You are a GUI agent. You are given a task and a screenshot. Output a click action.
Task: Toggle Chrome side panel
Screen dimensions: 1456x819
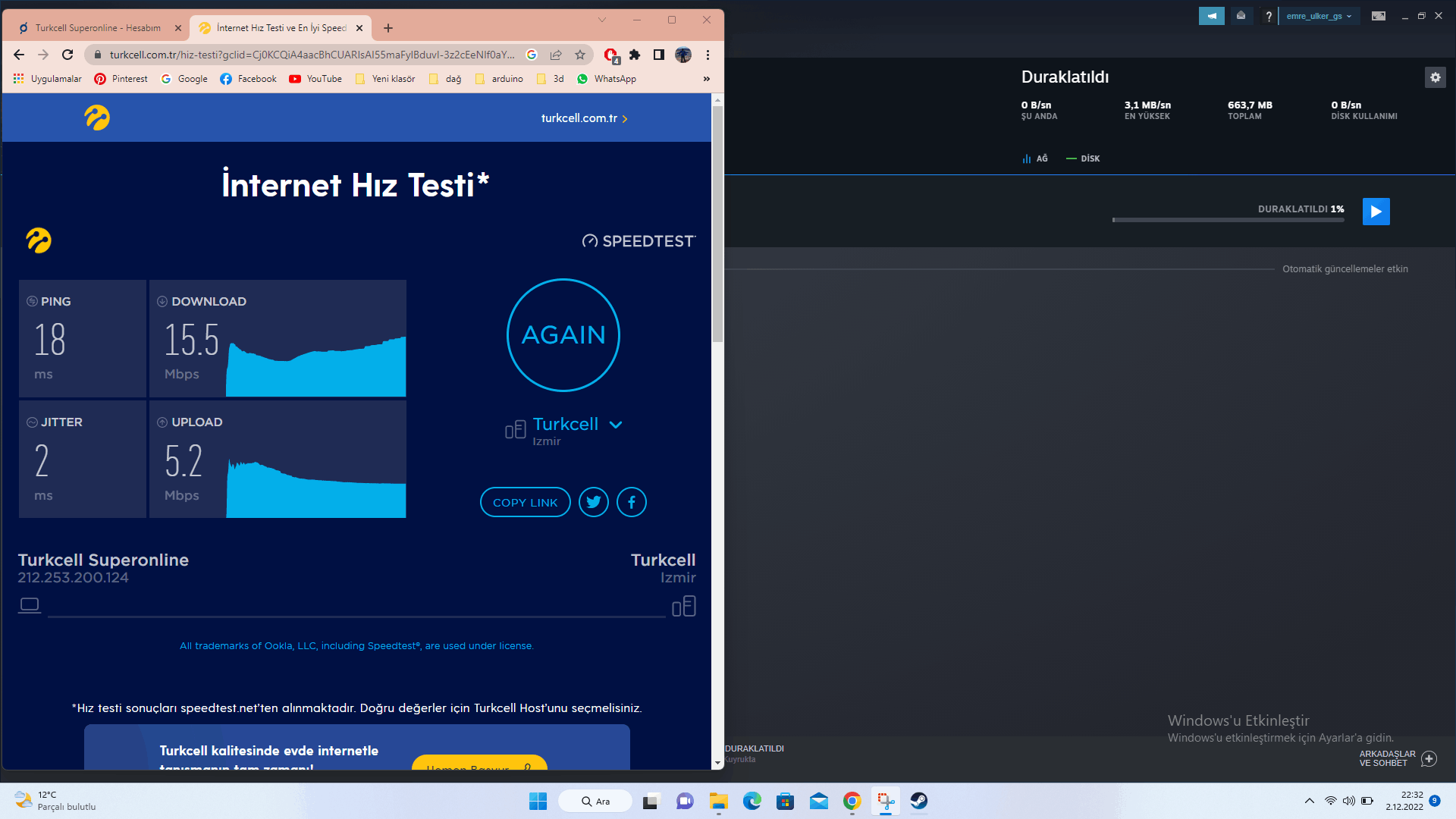(659, 55)
